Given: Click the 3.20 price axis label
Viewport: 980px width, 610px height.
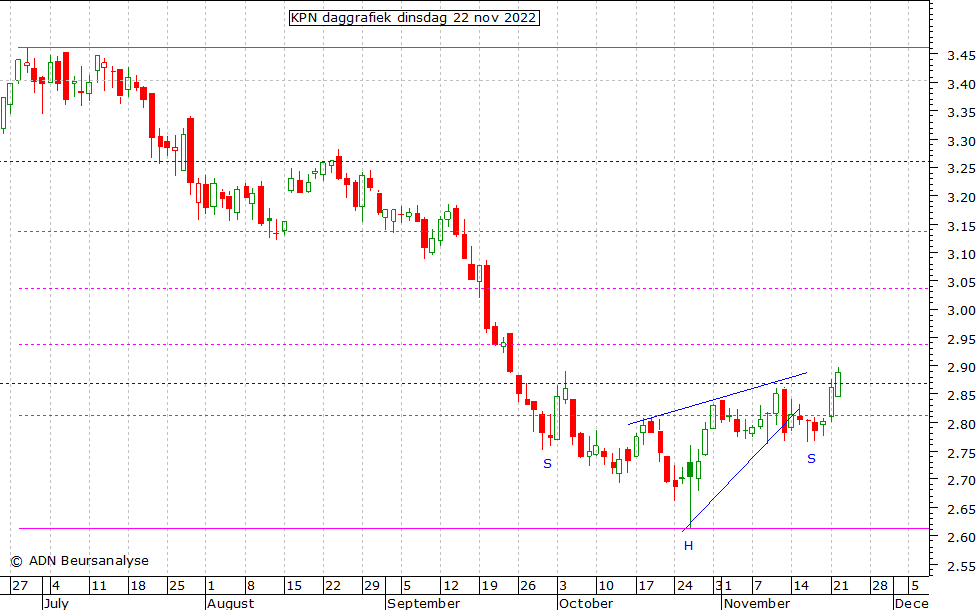Looking at the screenshot, I should pos(961,198).
